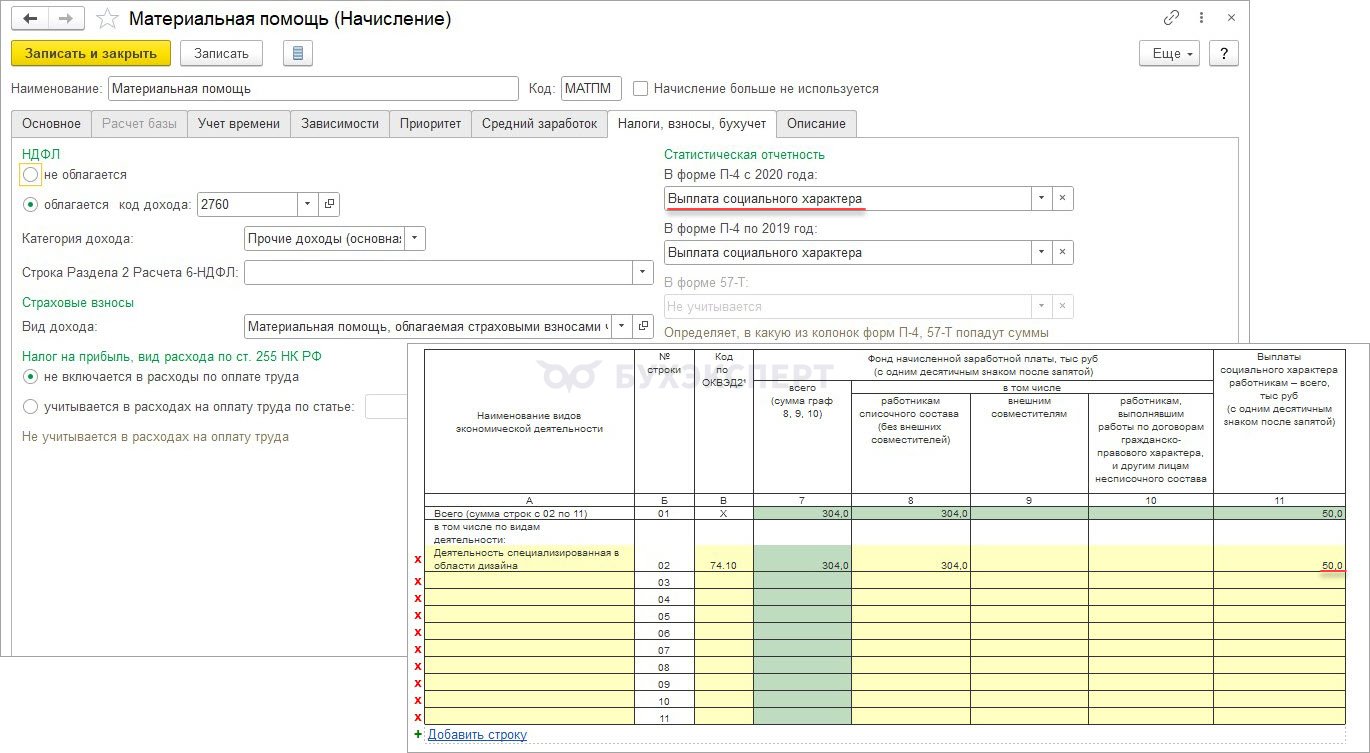The width and height of the screenshot is (1370, 753).
Task: Switch to the Основное tab
Action: (51, 124)
